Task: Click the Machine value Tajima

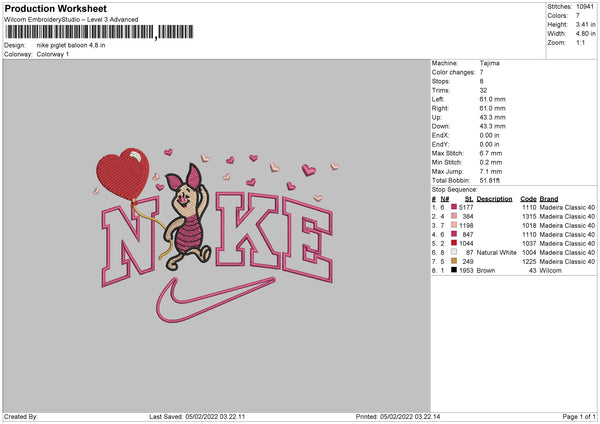Action: tap(489, 63)
